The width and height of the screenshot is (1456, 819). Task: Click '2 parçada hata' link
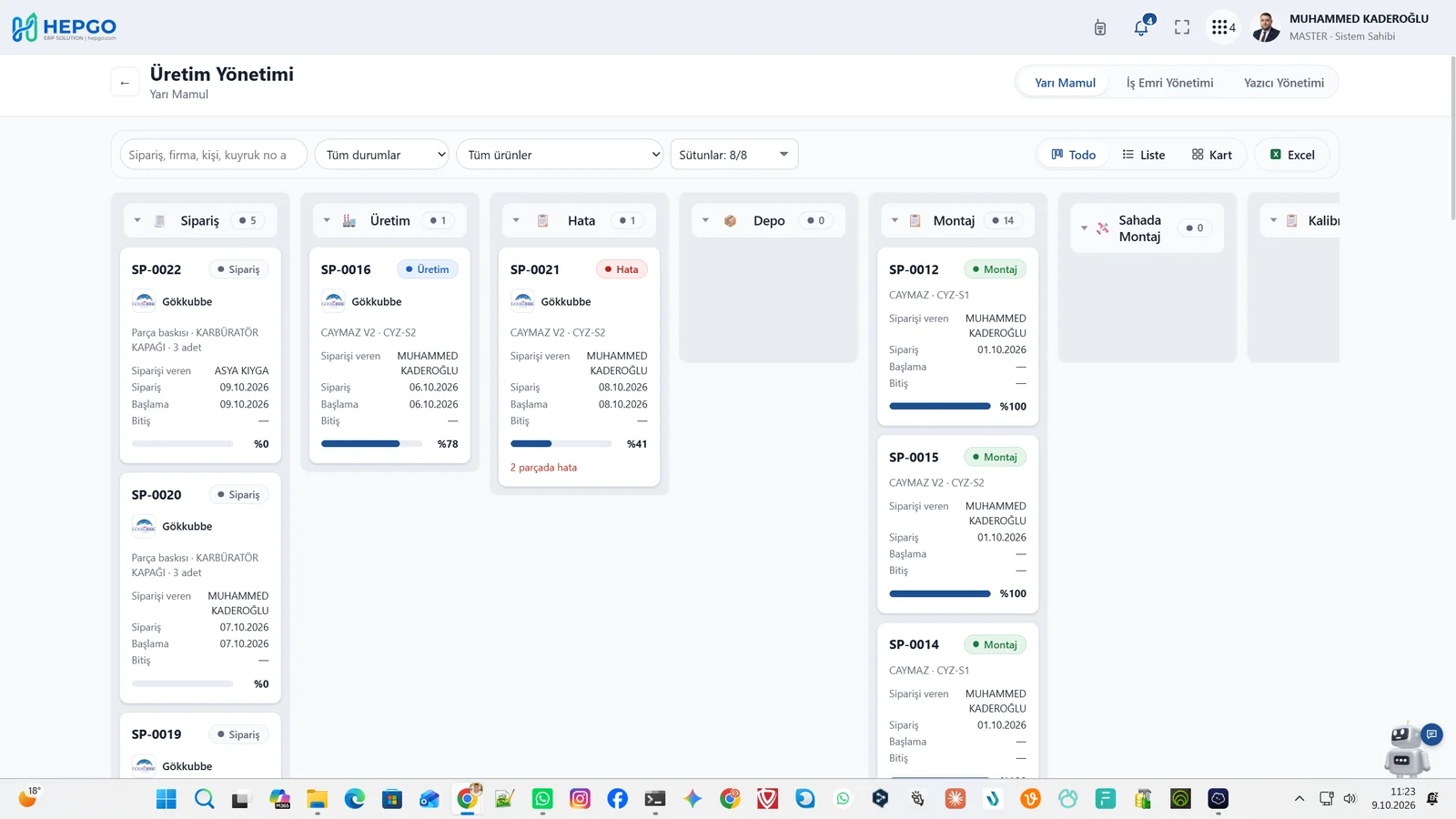pyautogui.click(x=543, y=468)
